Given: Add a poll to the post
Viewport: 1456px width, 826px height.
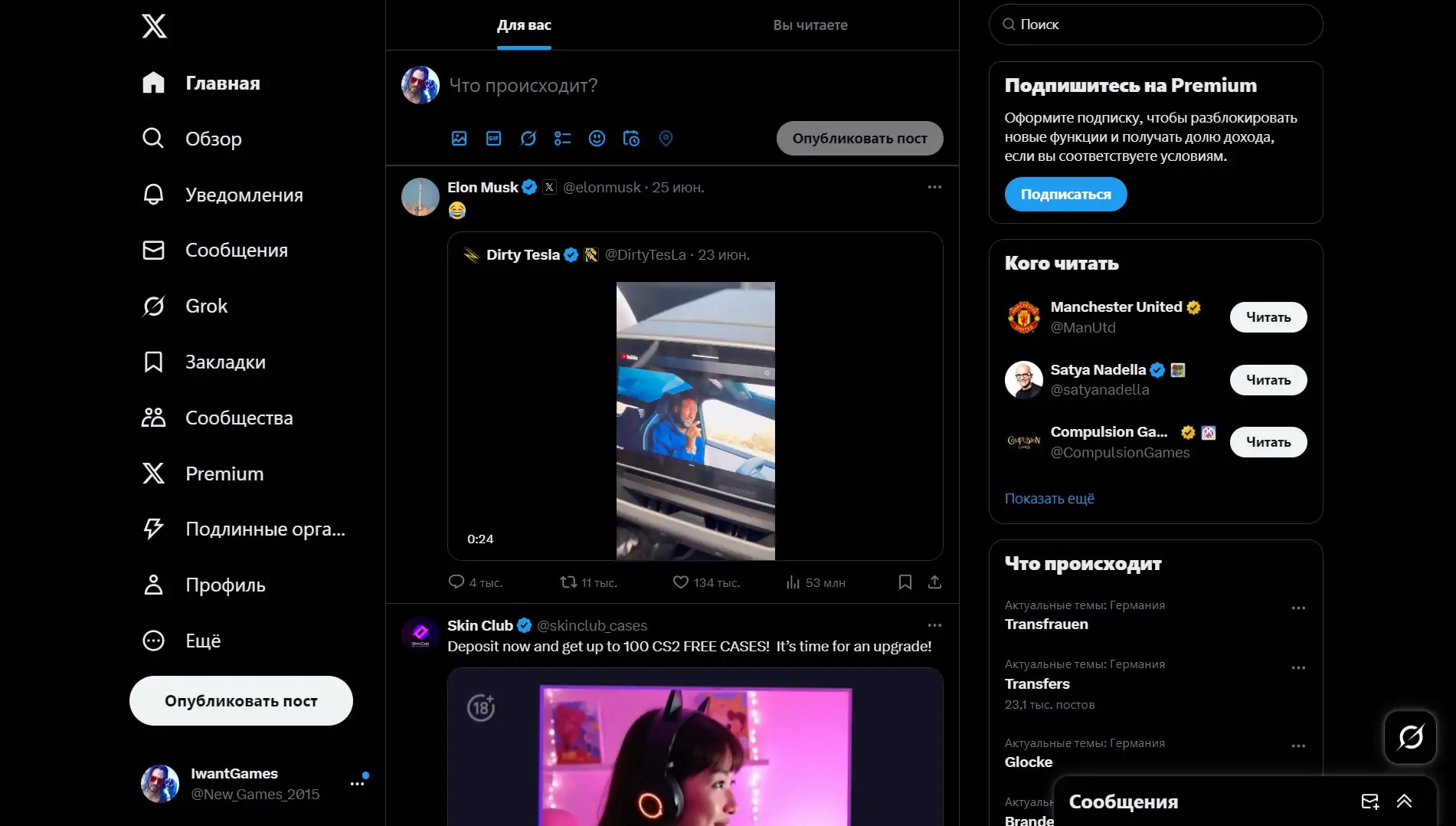Looking at the screenshot, I should click(x=563, y=138).
